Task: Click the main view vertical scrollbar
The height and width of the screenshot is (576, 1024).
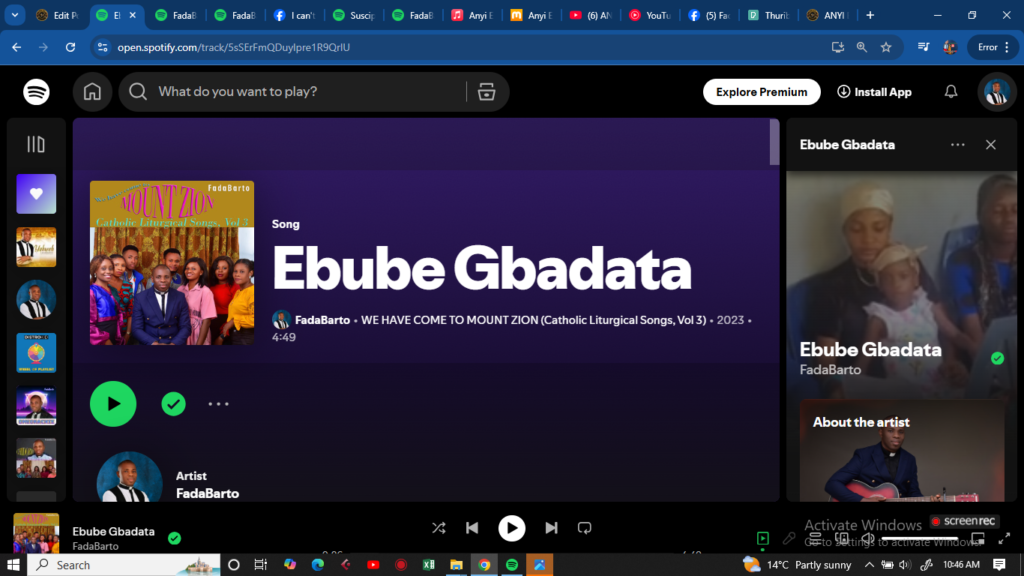Action: pos(775,142)
